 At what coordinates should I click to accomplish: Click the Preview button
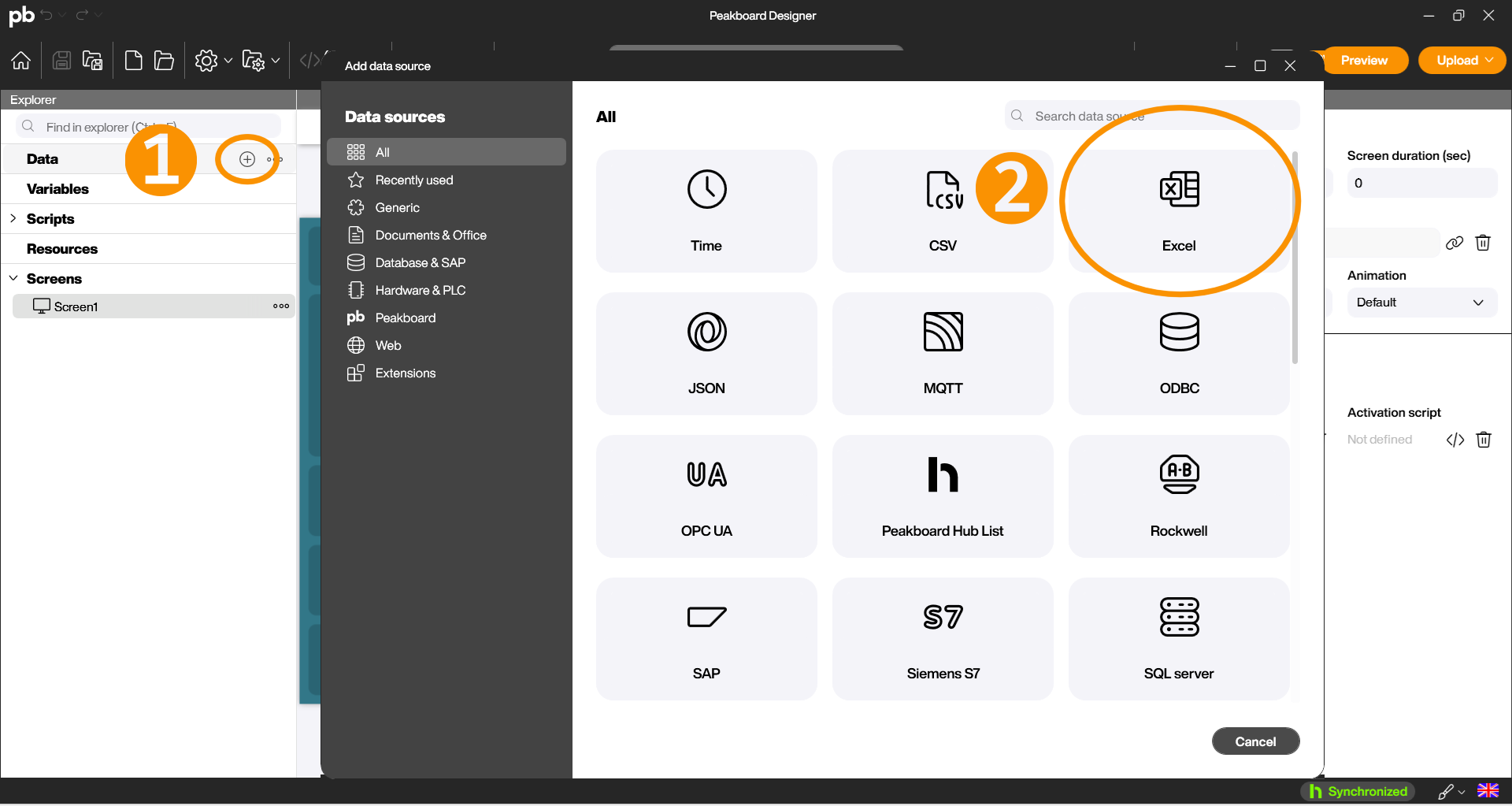1364,61
